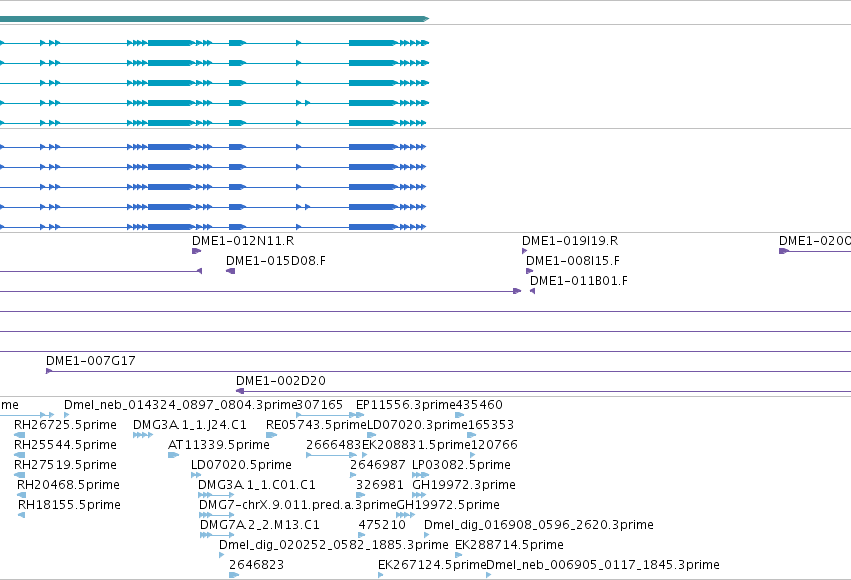Screen dimensions: 851x580
Task: Click the DME1-012N11.R feature label
Action: [243, 241]
